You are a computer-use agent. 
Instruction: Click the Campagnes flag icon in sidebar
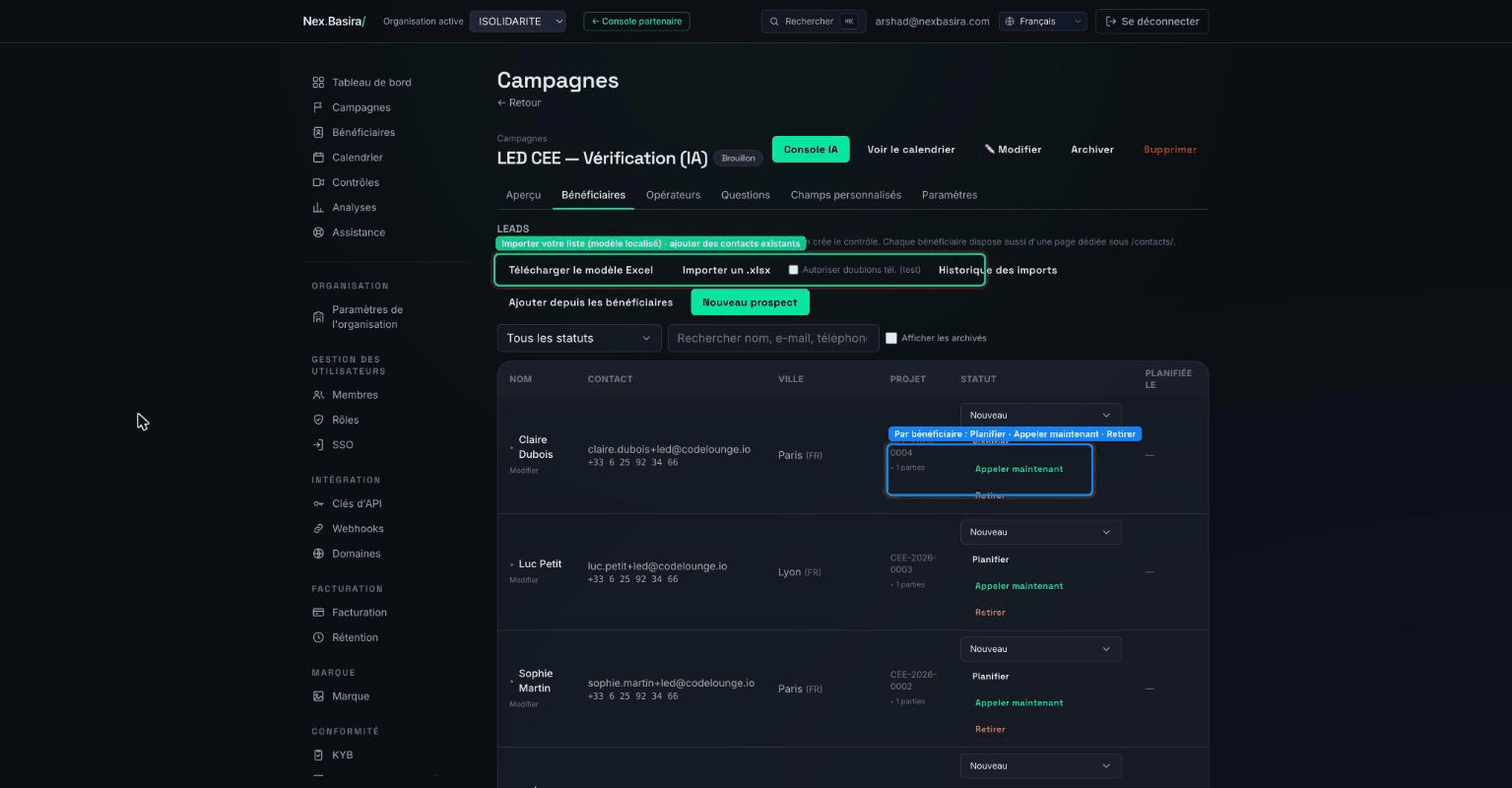pos(318,107)
